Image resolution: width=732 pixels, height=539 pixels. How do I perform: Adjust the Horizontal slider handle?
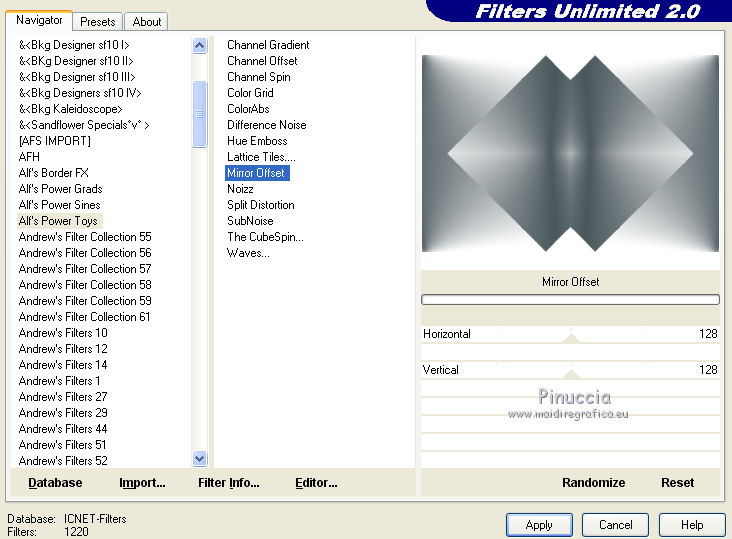pos(570,338)
